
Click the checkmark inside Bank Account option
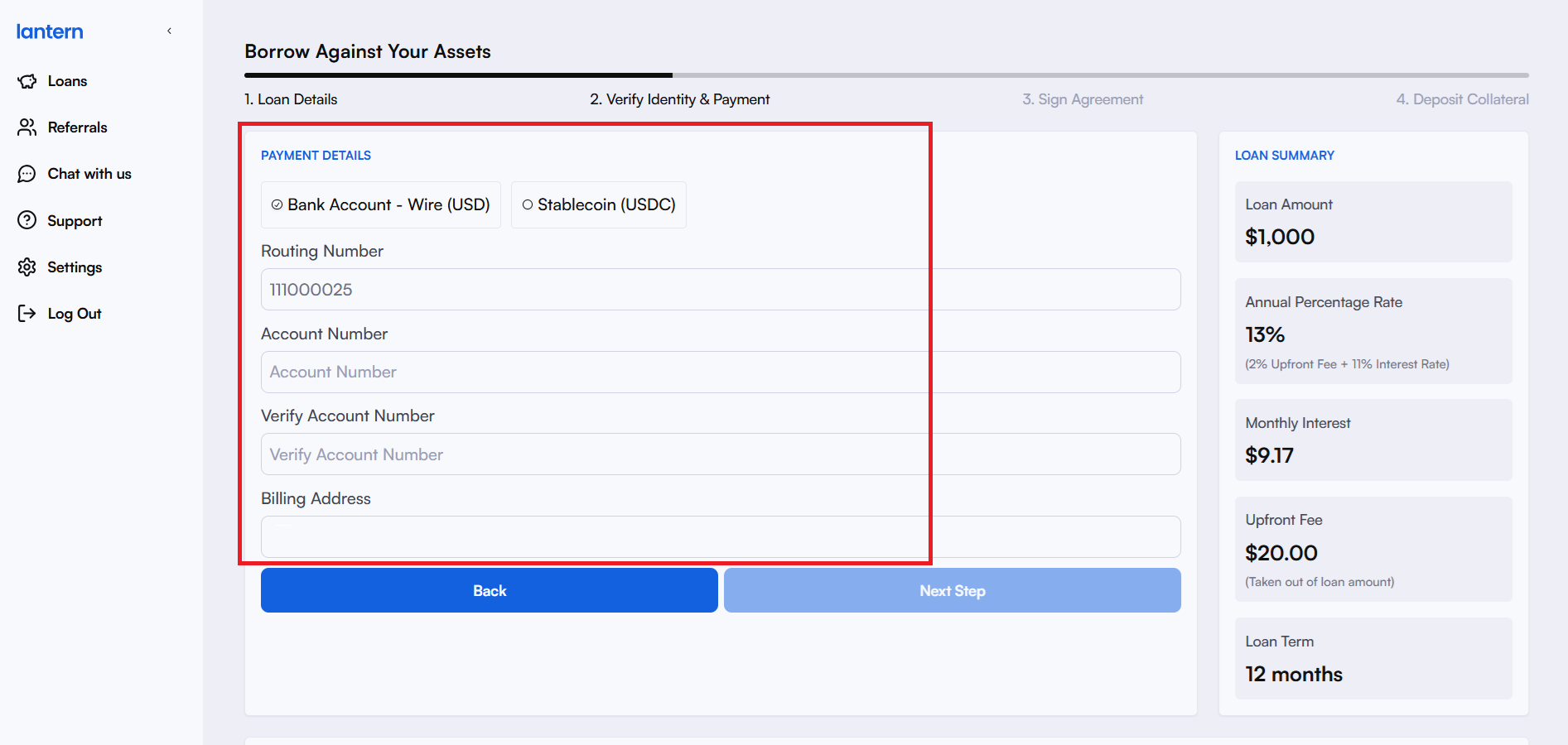(277, 204)
